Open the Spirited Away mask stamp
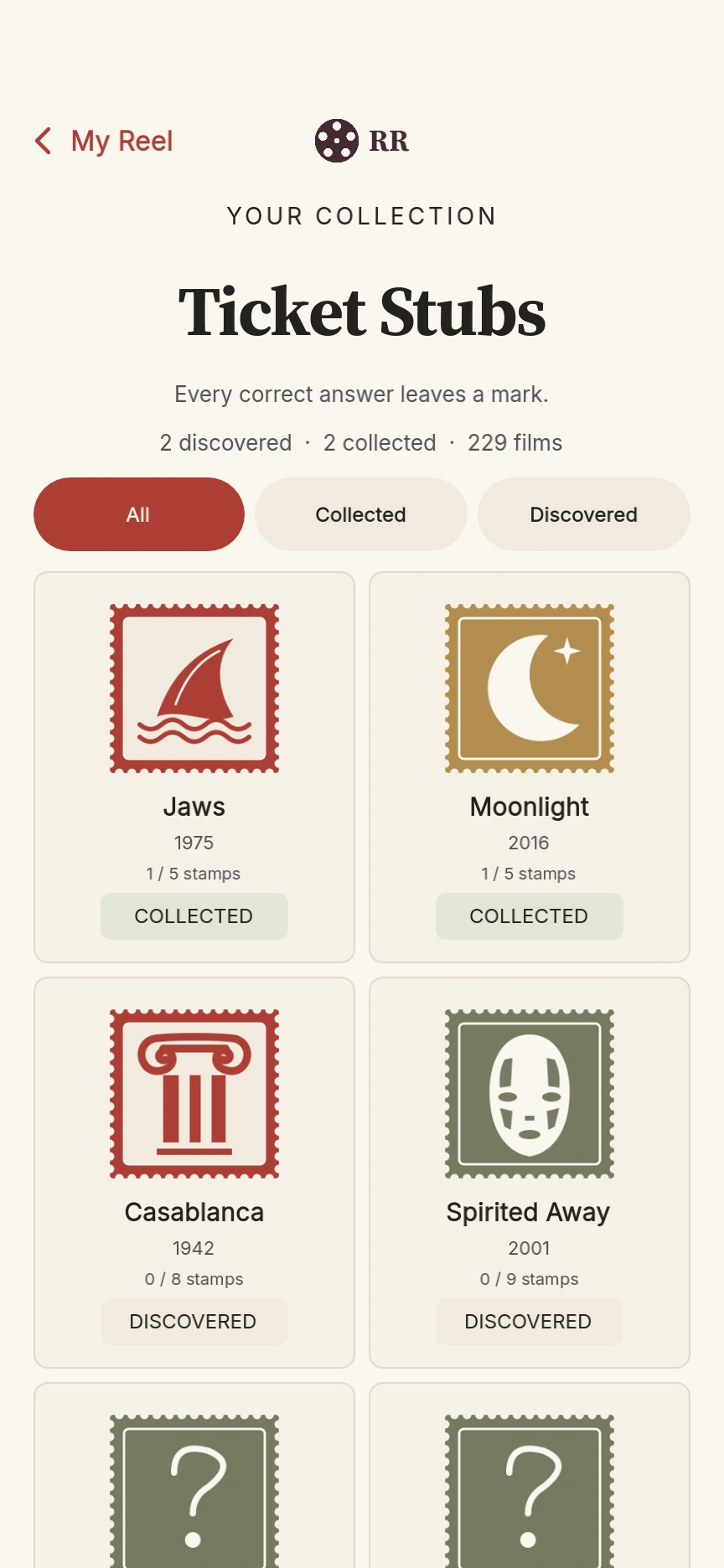The height and width of the screenshot is (1568, 724). [530, 1094]
